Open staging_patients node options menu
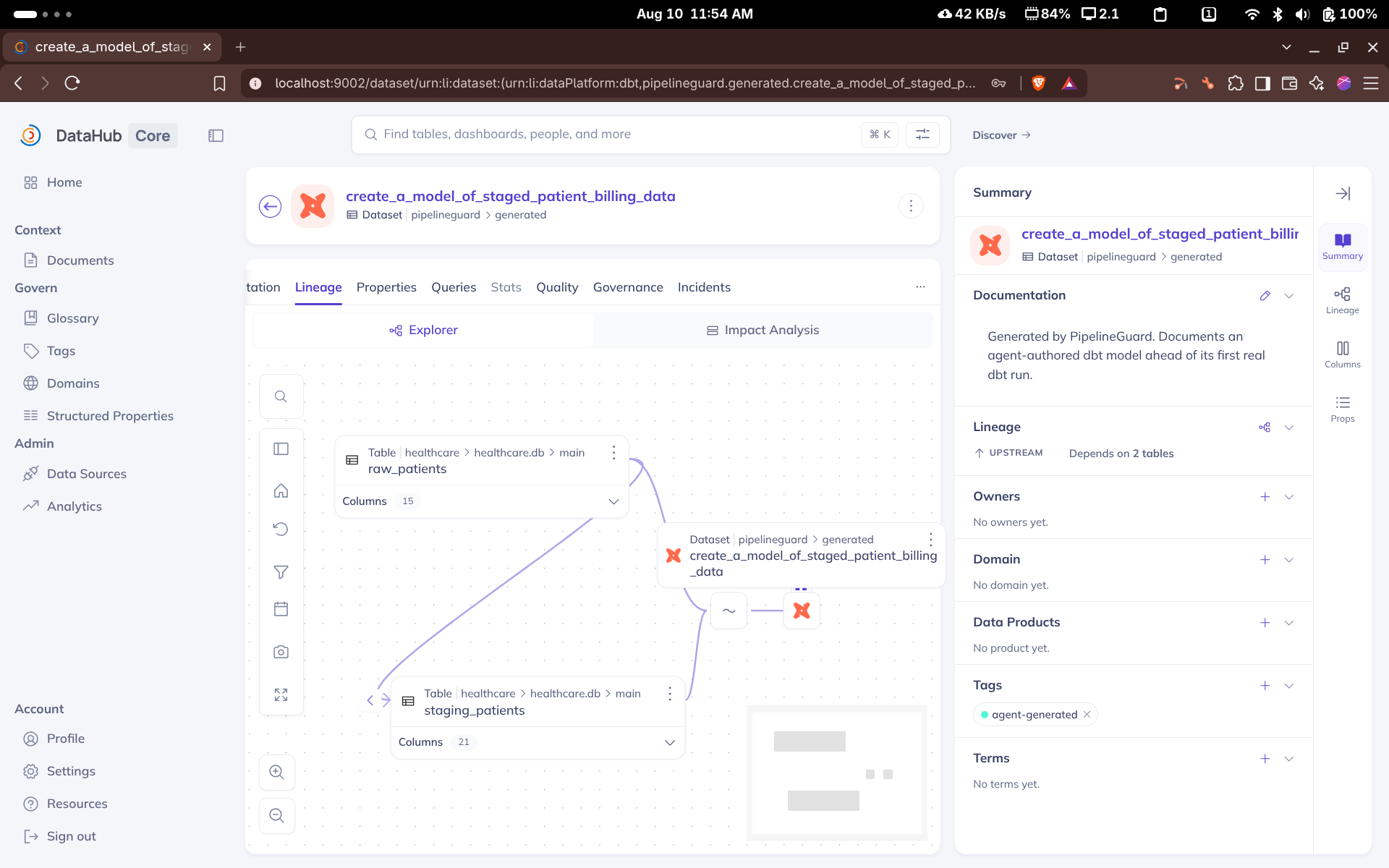This screenshot has width=1389, height=868. coord(670,694)
